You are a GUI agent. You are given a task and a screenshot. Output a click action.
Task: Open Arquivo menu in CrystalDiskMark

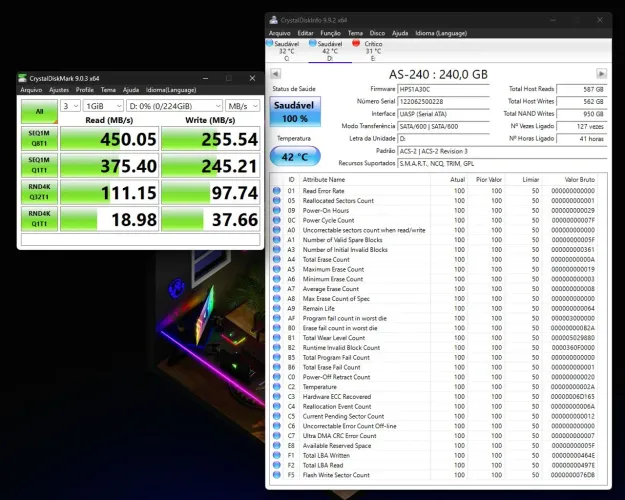(31, 90)
